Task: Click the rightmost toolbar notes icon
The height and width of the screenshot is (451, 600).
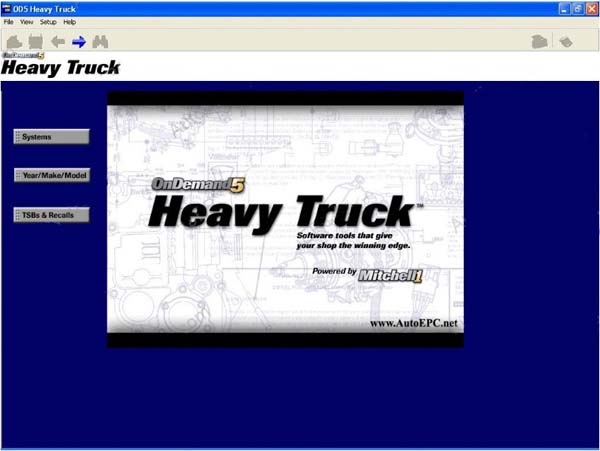Action: pos(566,41)
